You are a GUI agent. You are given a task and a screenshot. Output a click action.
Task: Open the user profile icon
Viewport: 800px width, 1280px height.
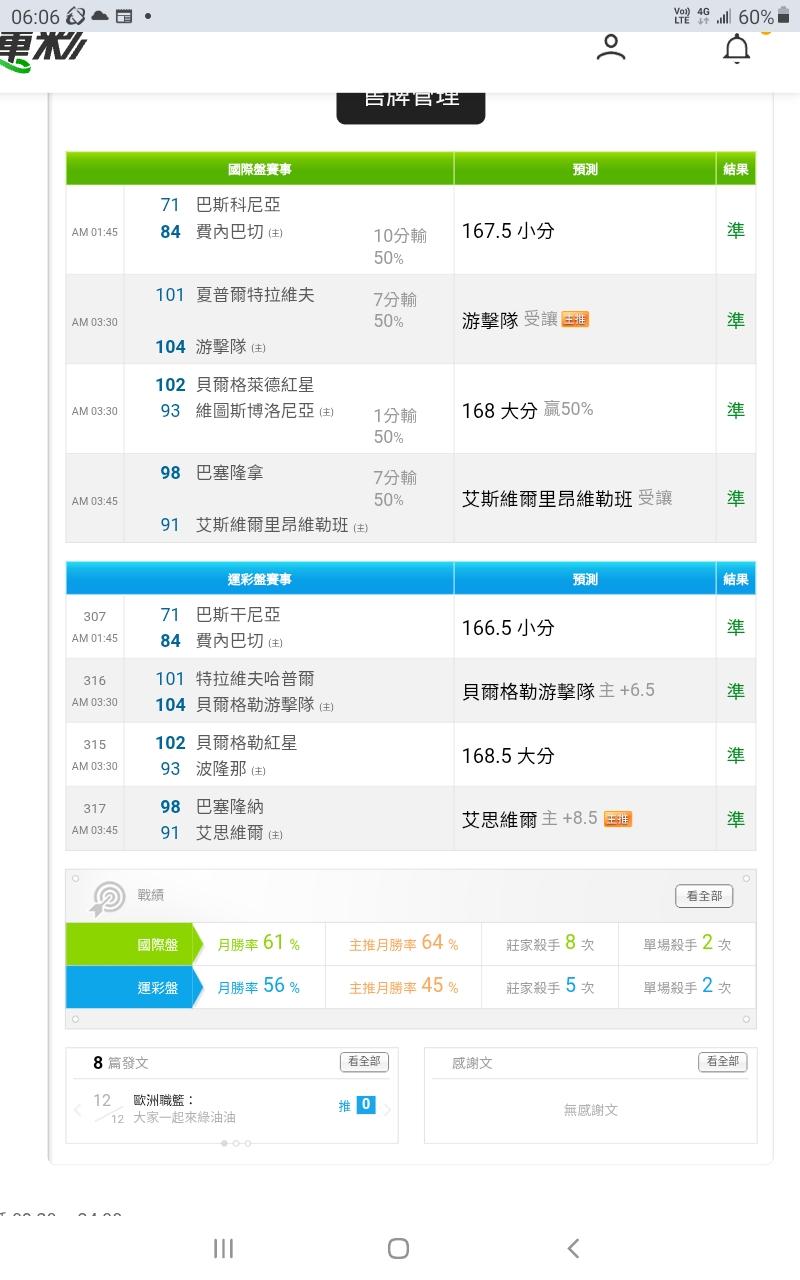(610, 48)
